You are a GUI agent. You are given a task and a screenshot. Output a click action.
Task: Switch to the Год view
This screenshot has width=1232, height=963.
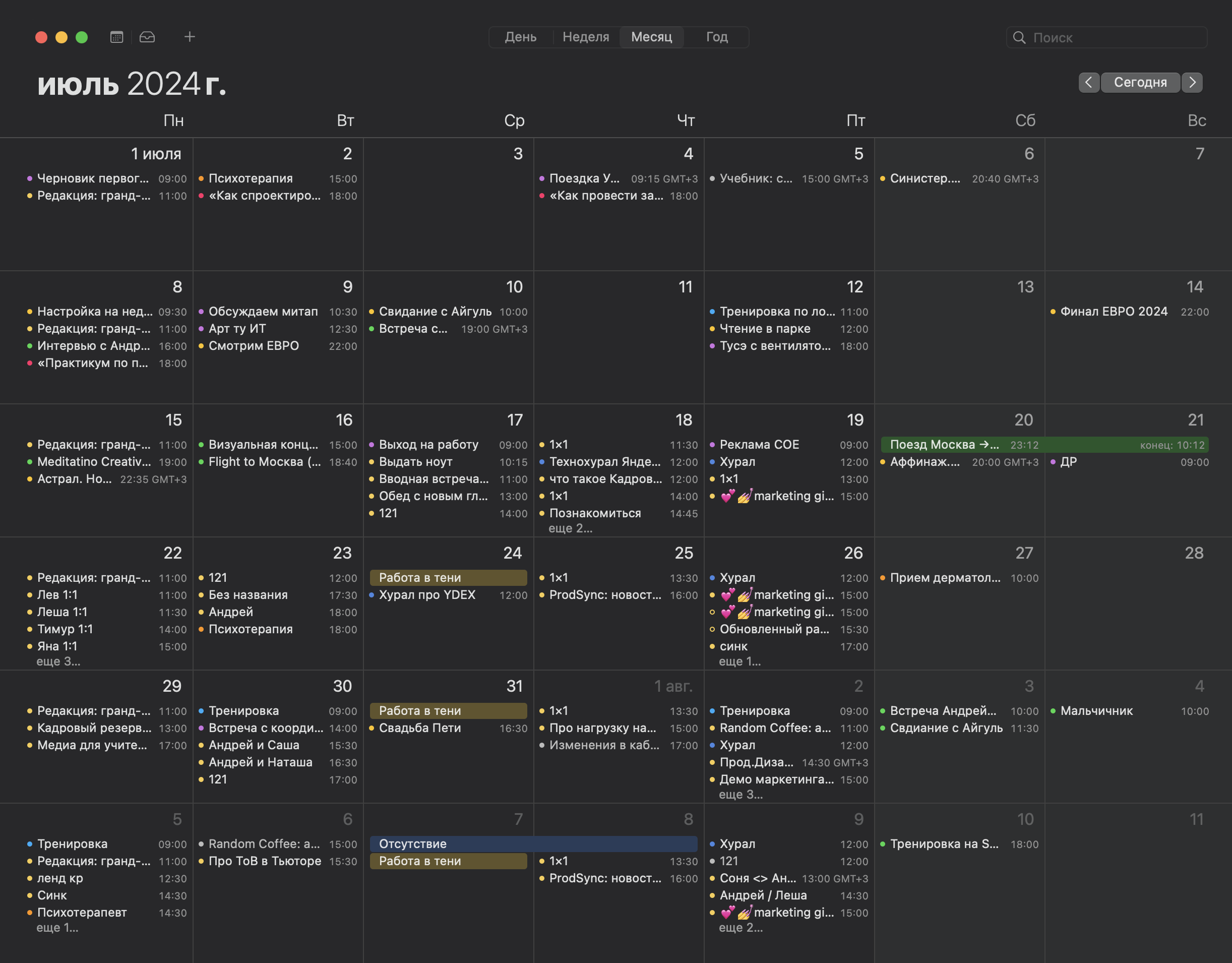coord(716,37)
